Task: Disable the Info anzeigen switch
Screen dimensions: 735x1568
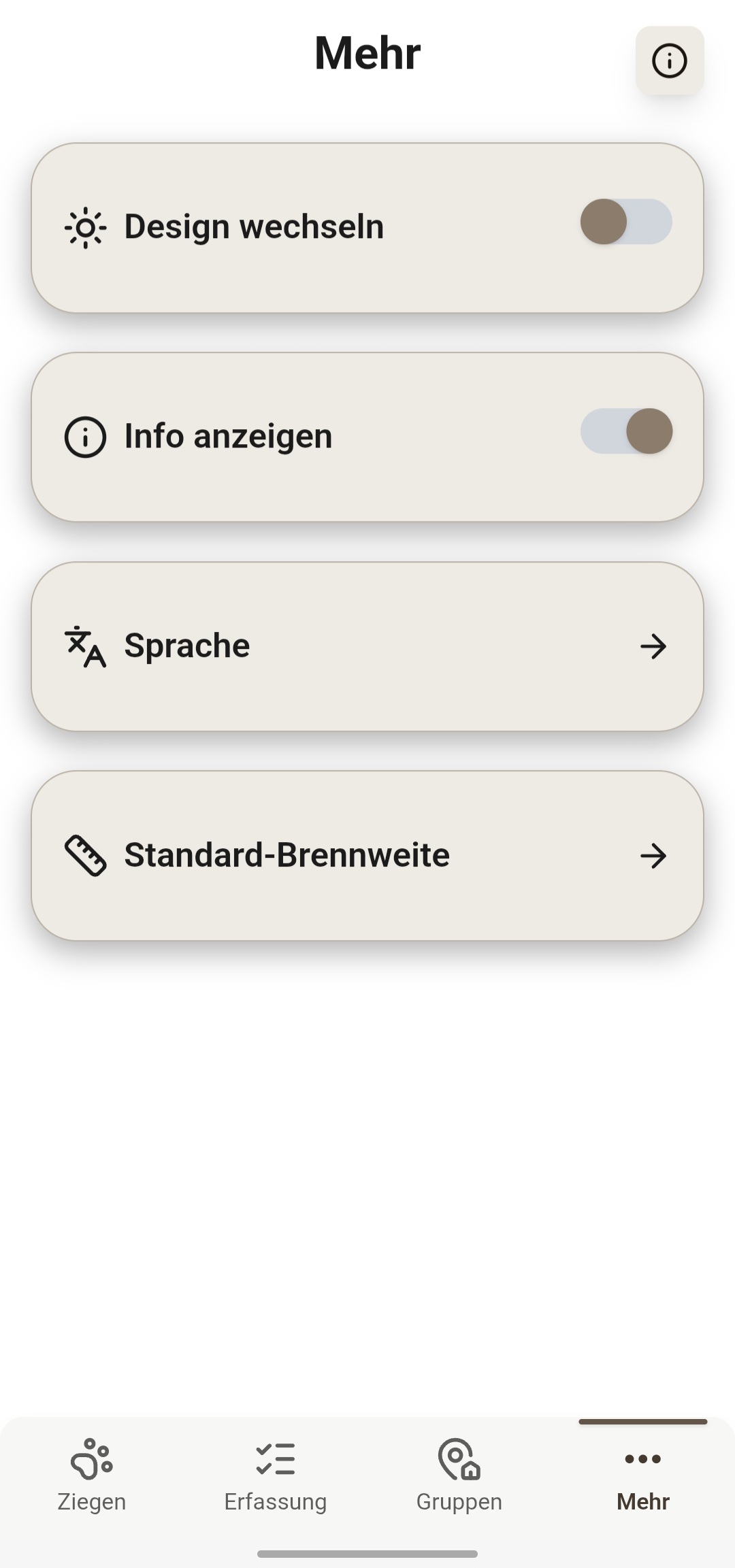Action: 626,431
